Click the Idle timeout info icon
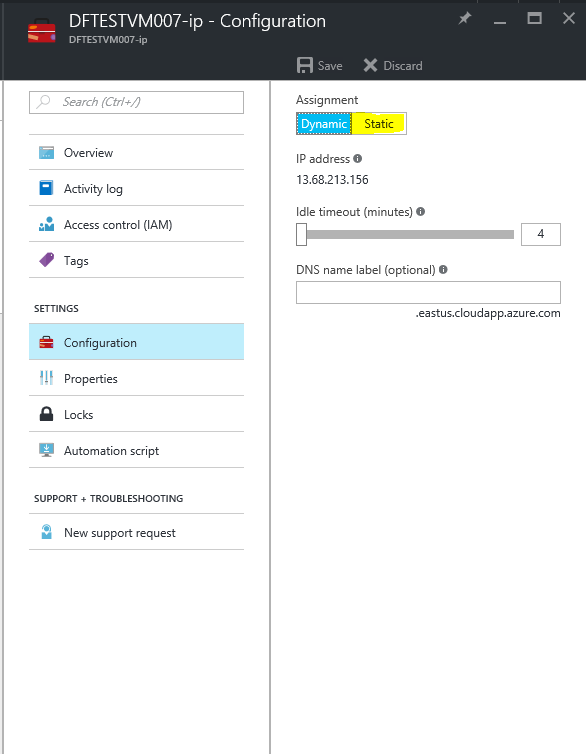This screenshot has width=586, height=754. (x=420, y=211)
